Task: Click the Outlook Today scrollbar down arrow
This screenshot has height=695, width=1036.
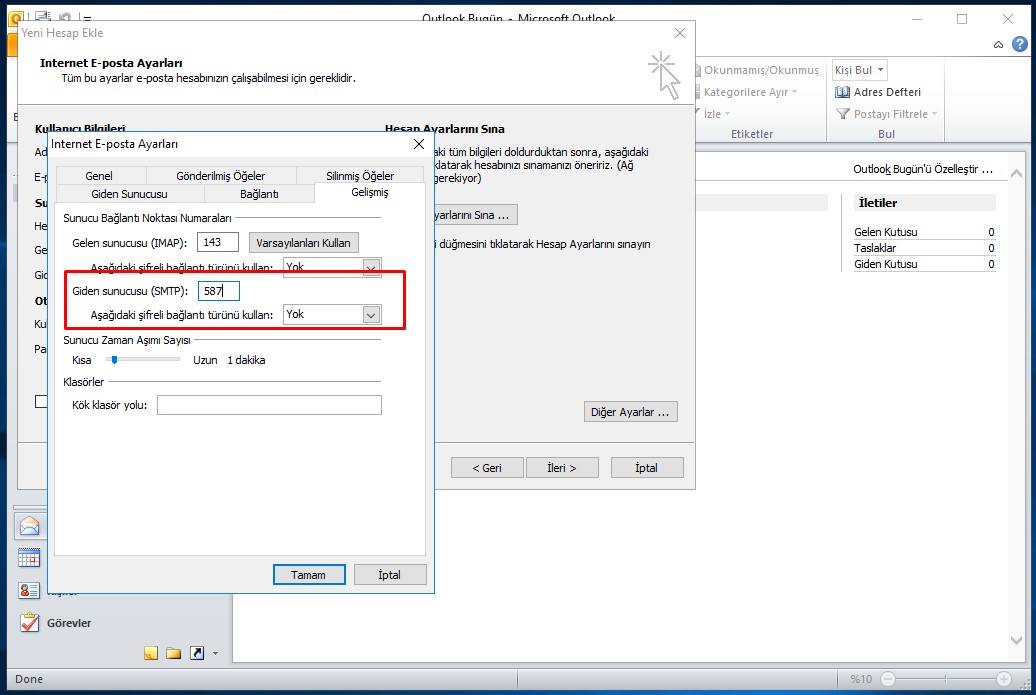Action: 1016,640
